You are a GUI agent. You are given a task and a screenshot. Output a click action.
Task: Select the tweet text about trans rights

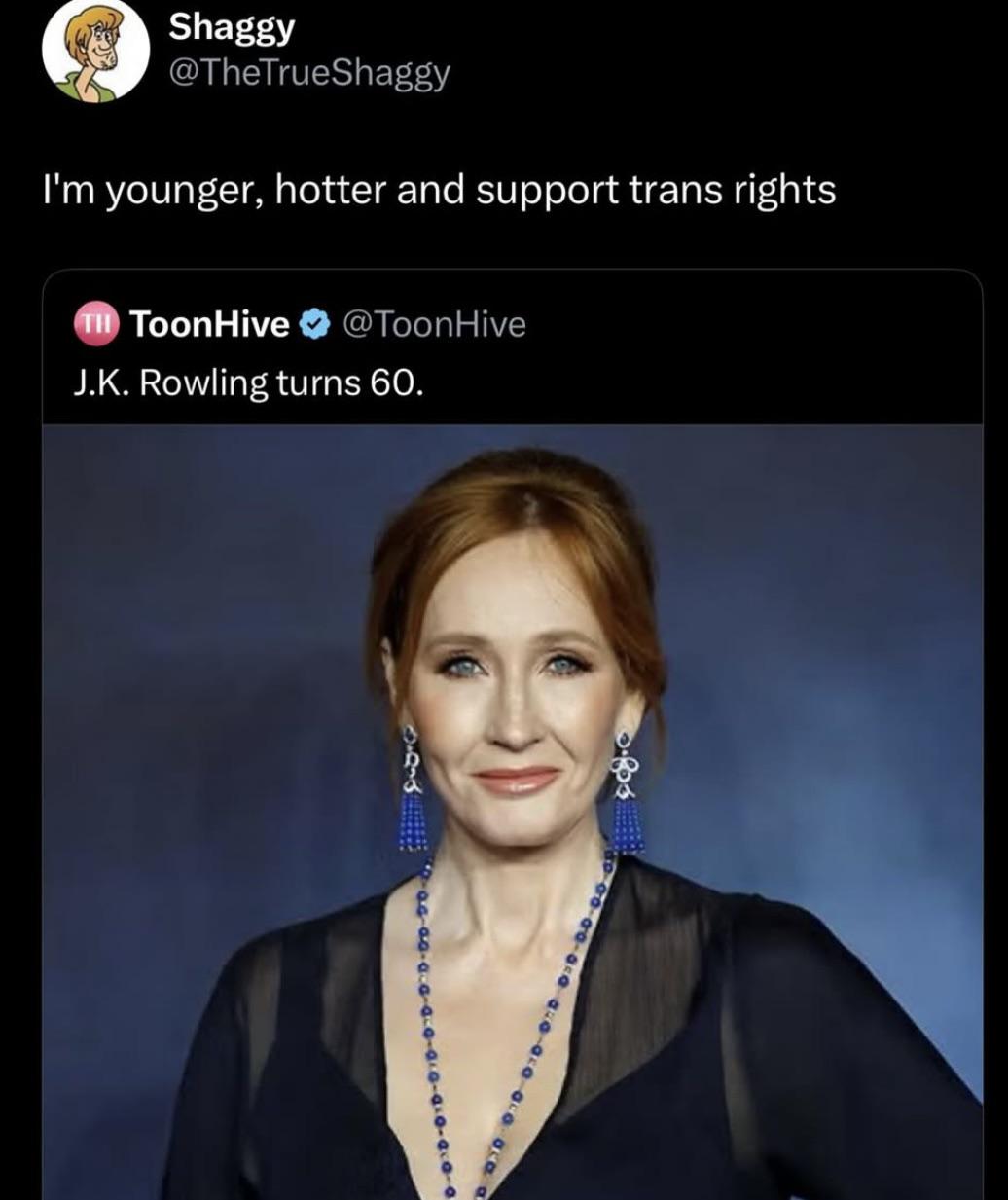[440, 190]
